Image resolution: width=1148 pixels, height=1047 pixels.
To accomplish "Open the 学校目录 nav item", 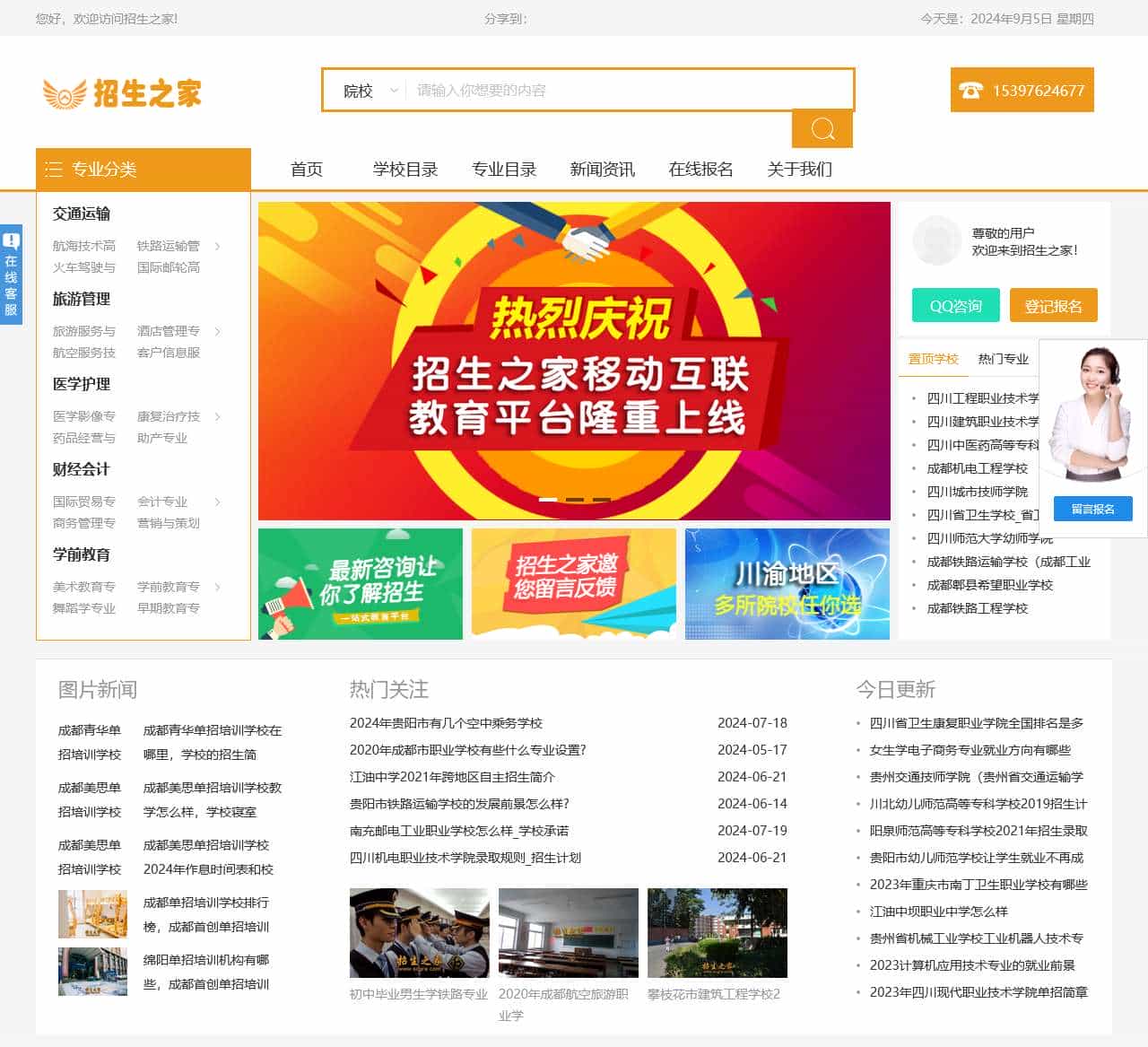I will [x=405, y=170].
